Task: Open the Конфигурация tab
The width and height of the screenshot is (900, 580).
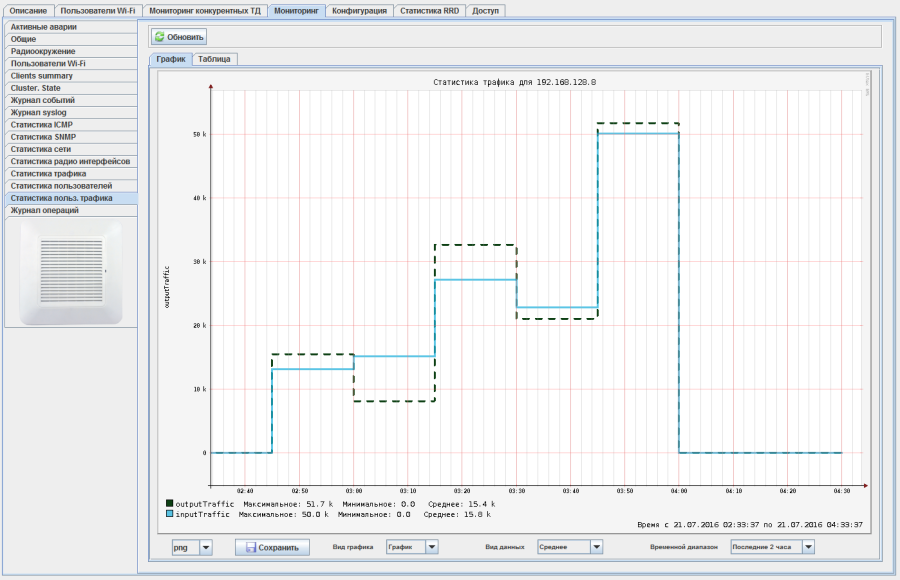Action: point(359,10)
